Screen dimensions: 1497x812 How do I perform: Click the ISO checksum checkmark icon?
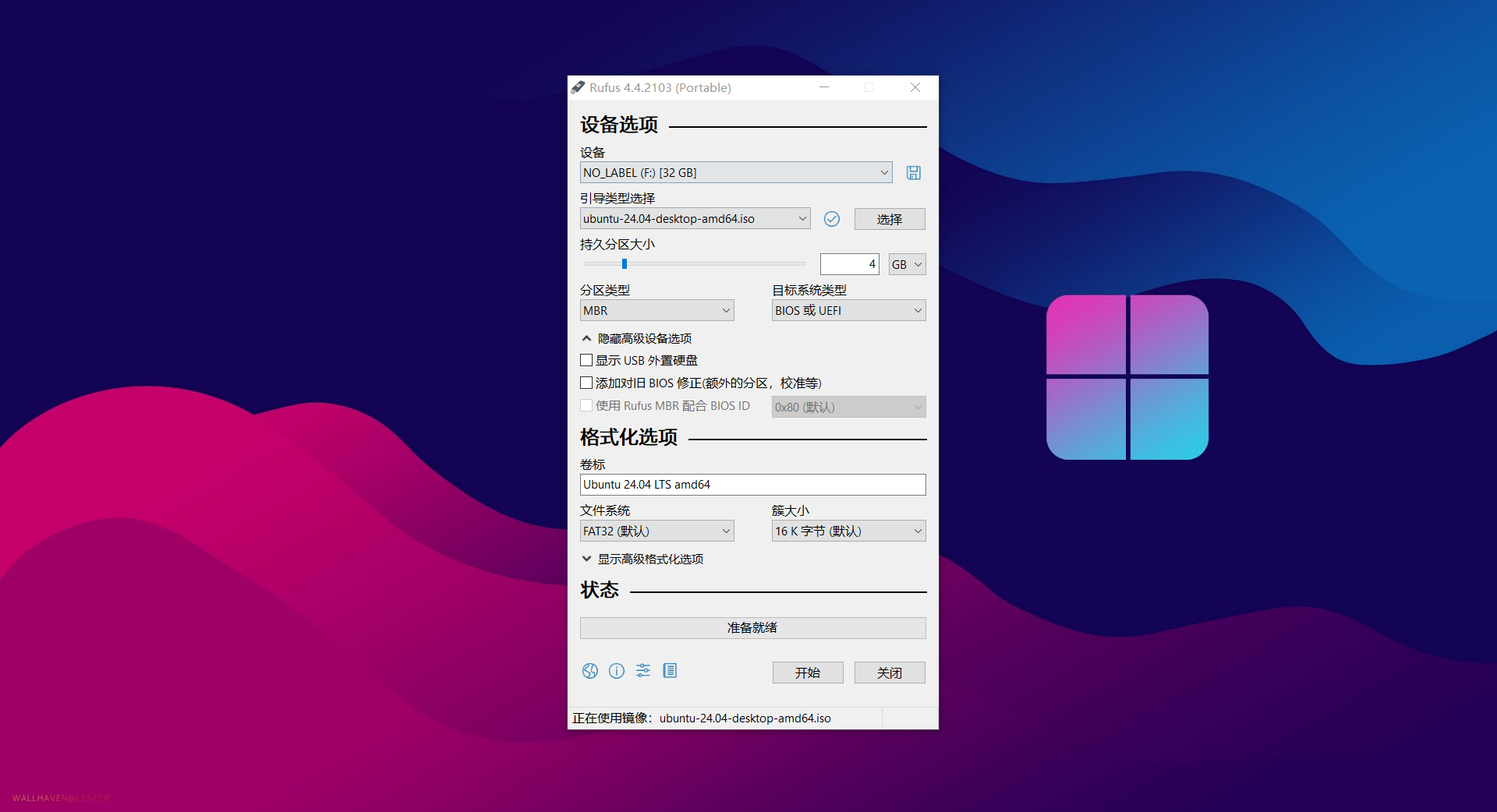click(x=832, y=219)
